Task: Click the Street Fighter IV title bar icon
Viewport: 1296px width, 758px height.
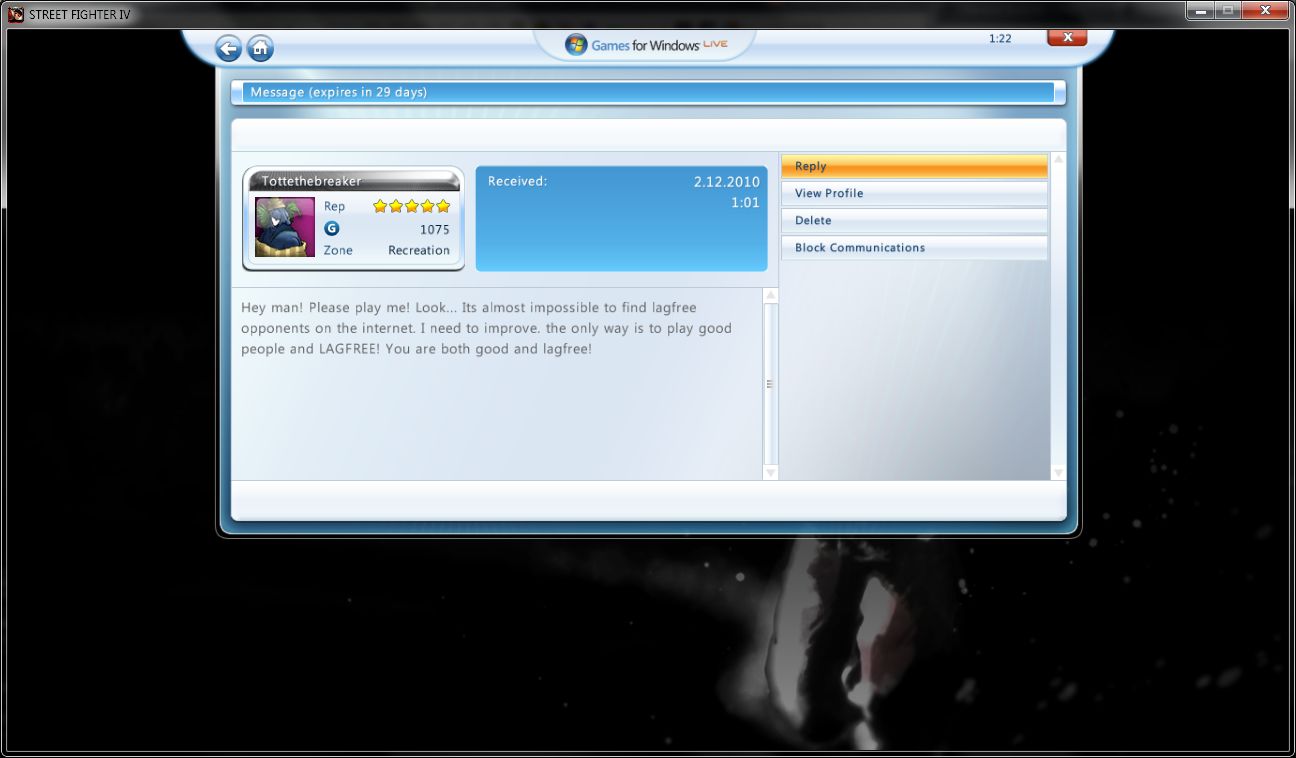Action: (16, 14)
